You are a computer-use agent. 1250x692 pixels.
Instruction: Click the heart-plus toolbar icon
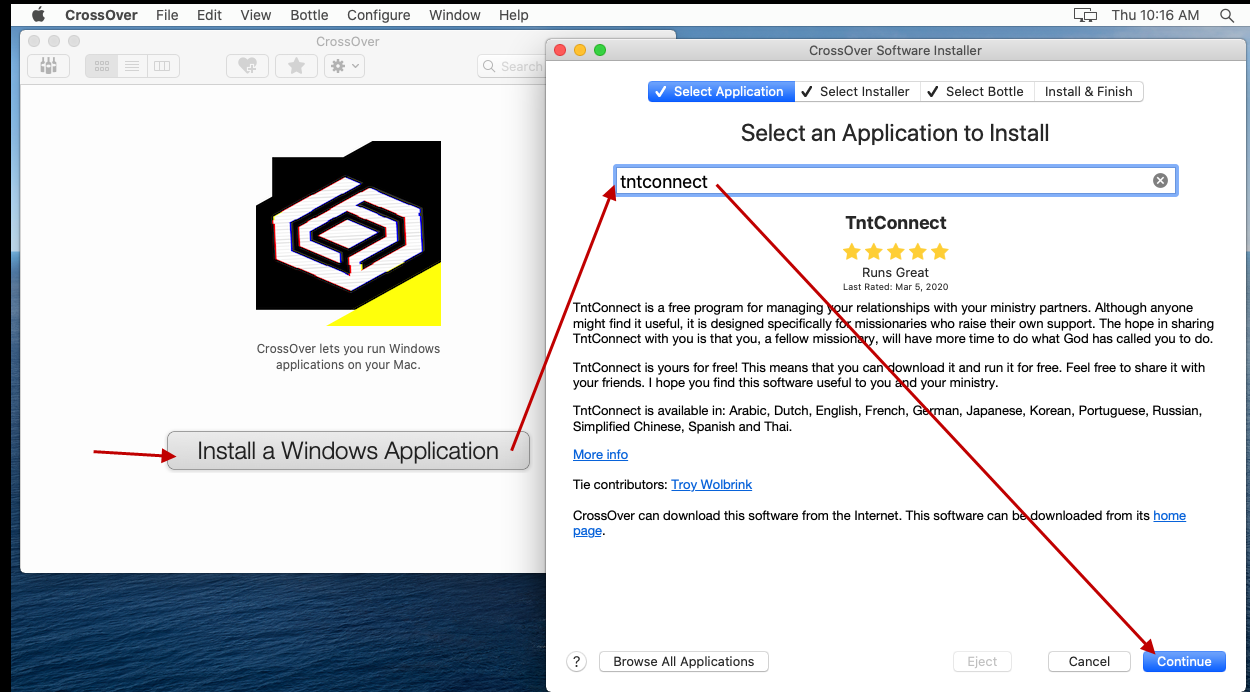click(x=247, y=66)
